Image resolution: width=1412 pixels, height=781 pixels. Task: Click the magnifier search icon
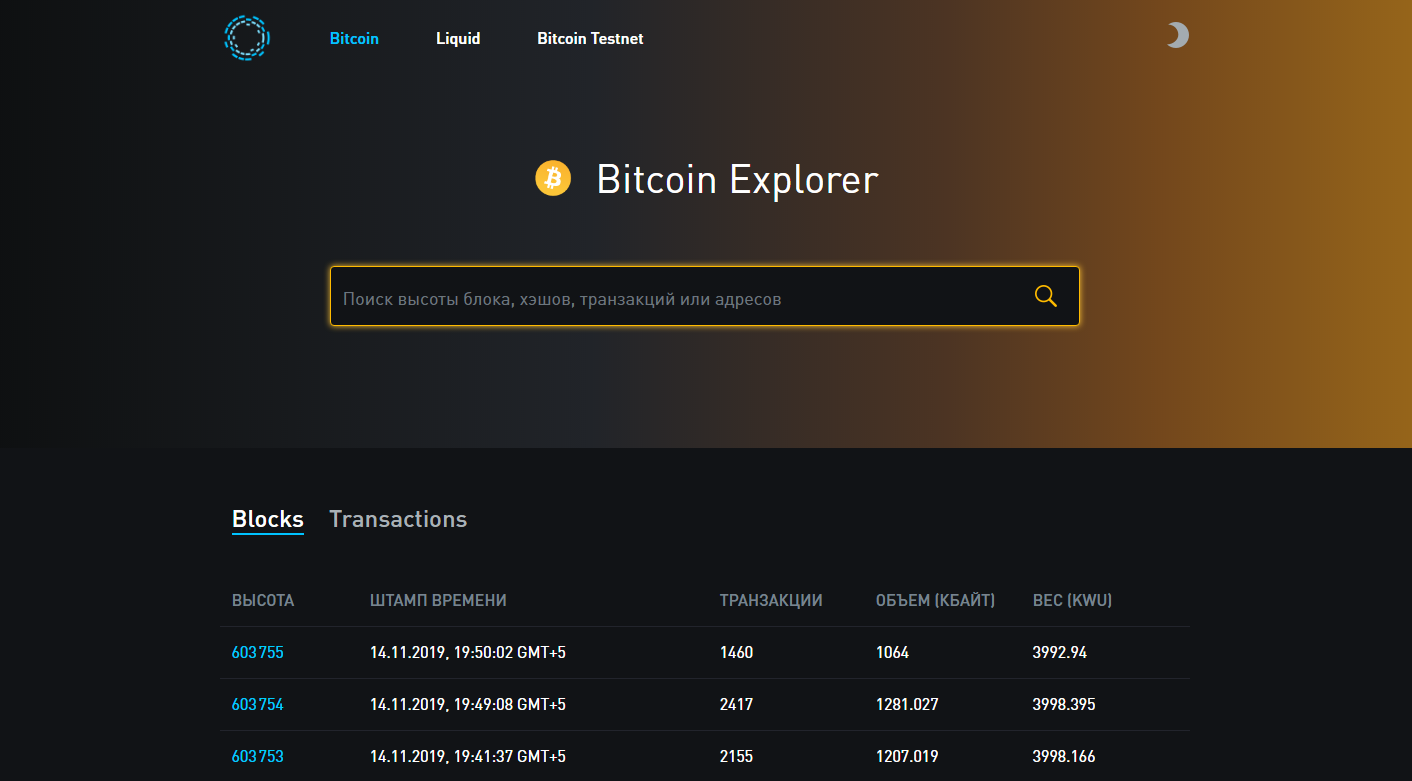click(x=1046, y=296)
